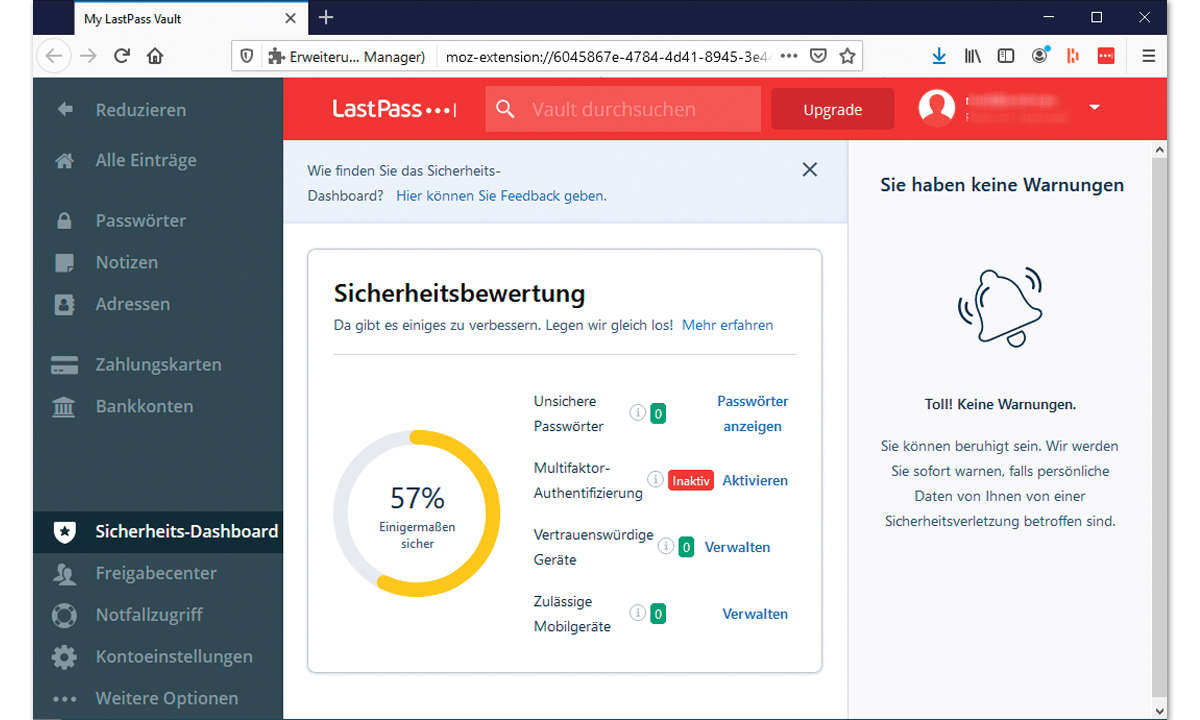This screenshot has height=720, width=1200.
Task: Click the Zahlungskarten card icon
Action: (64, 365)
